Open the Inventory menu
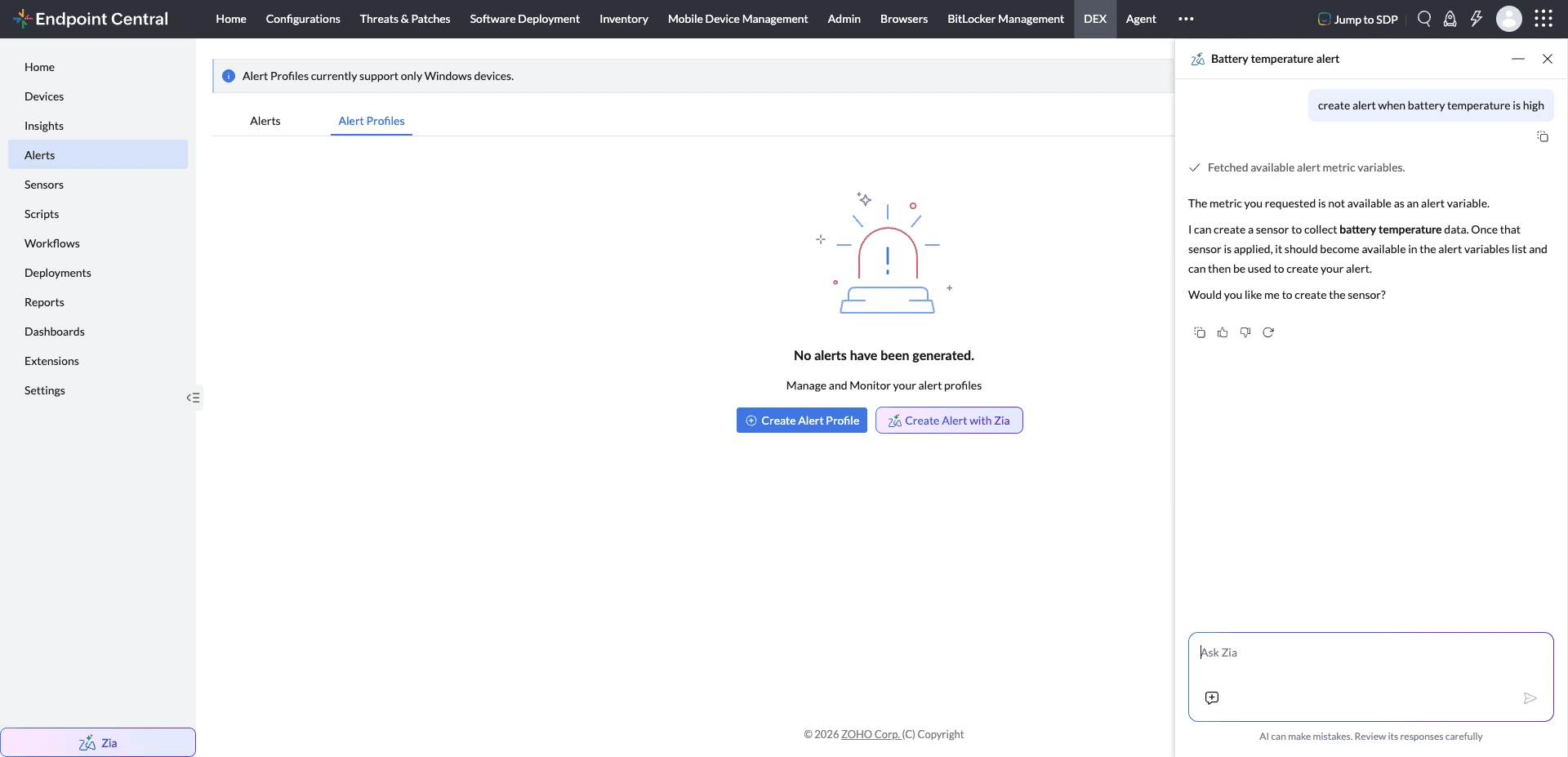Image resolution: width=1568 pixels, height=757 pixels. [624, 19]
